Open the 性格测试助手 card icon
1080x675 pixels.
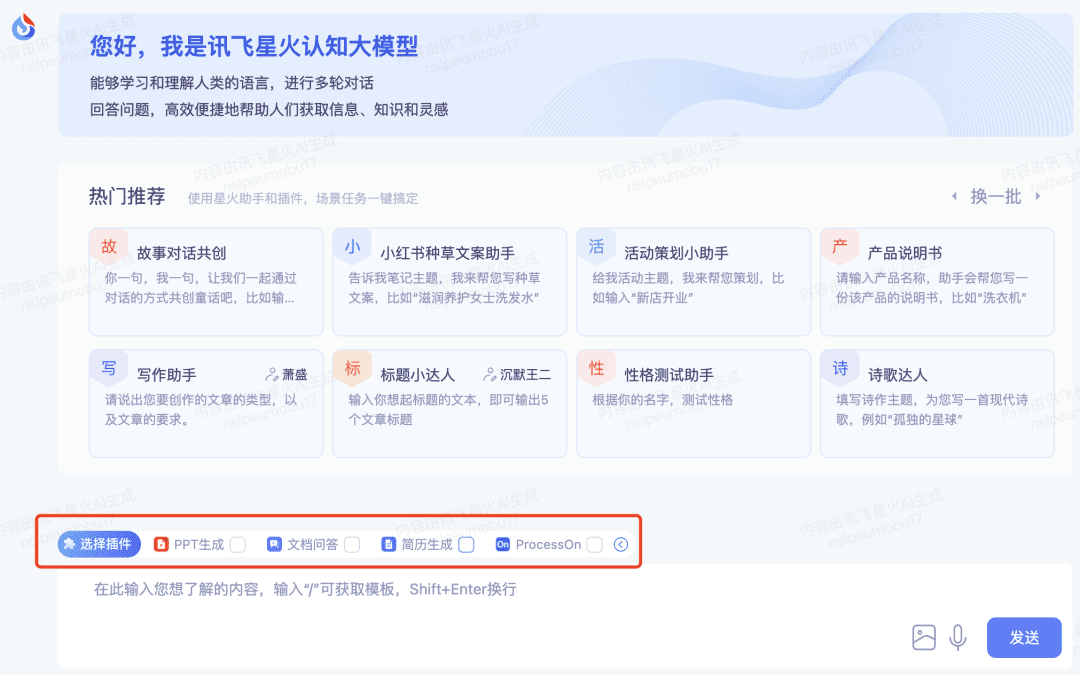tap(596, 368)
